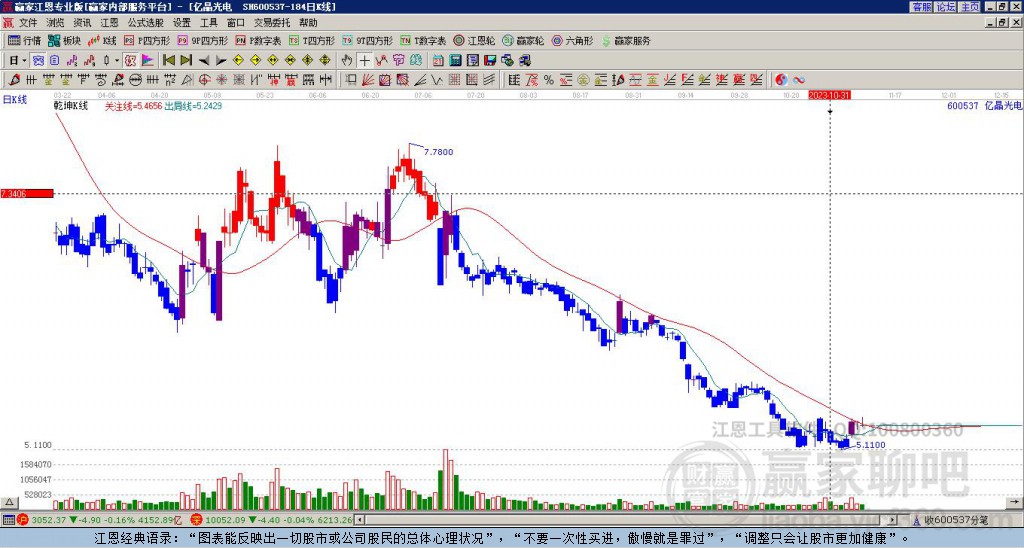Click the 7.7800 high price label
1024x548 pixels.
point(438,152)
